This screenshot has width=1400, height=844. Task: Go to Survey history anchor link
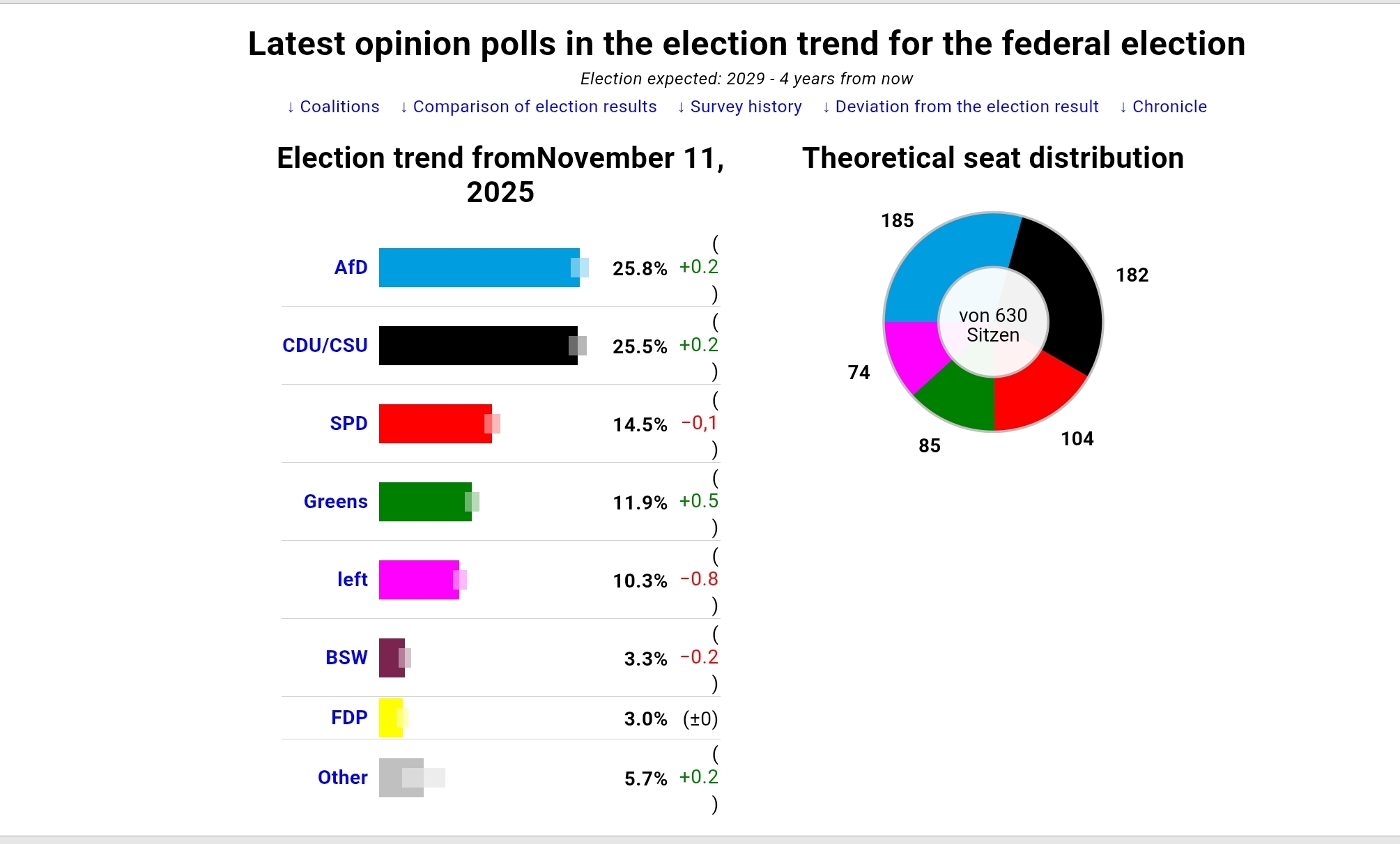click(739, 107)
